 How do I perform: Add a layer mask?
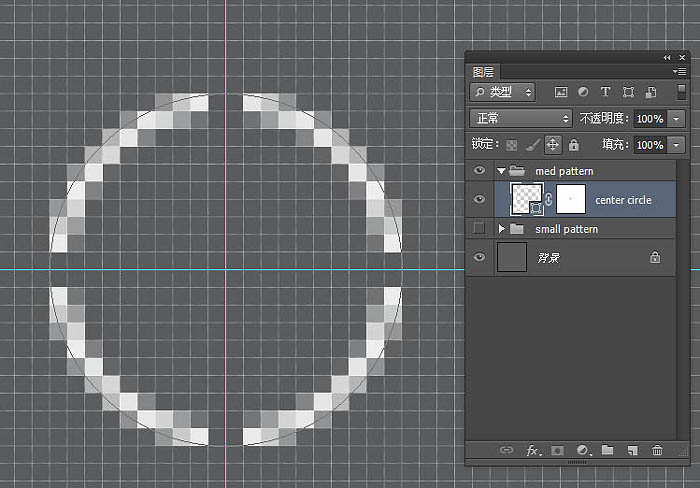coord(558,451)
